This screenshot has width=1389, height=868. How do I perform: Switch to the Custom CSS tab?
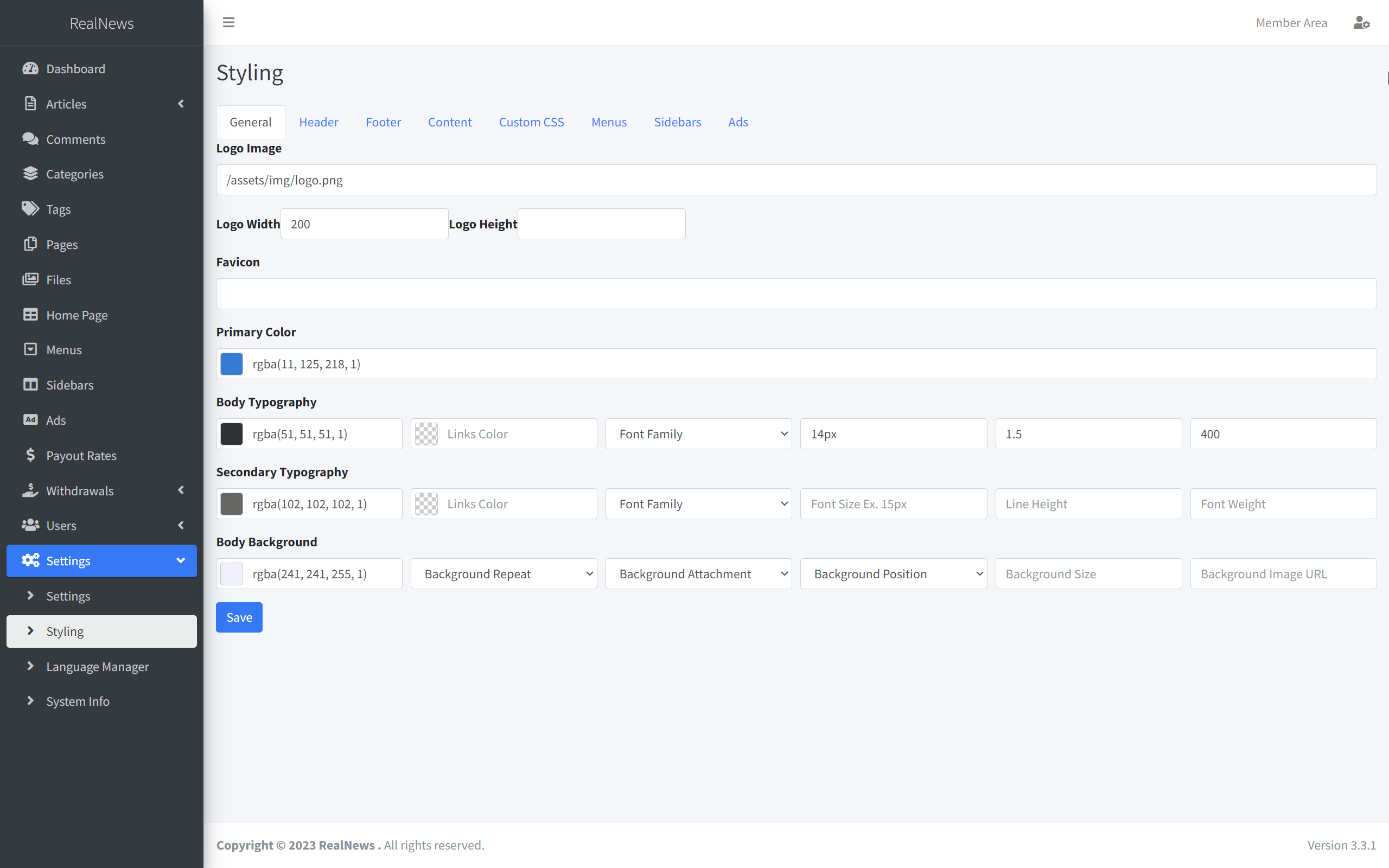(531, 122)
